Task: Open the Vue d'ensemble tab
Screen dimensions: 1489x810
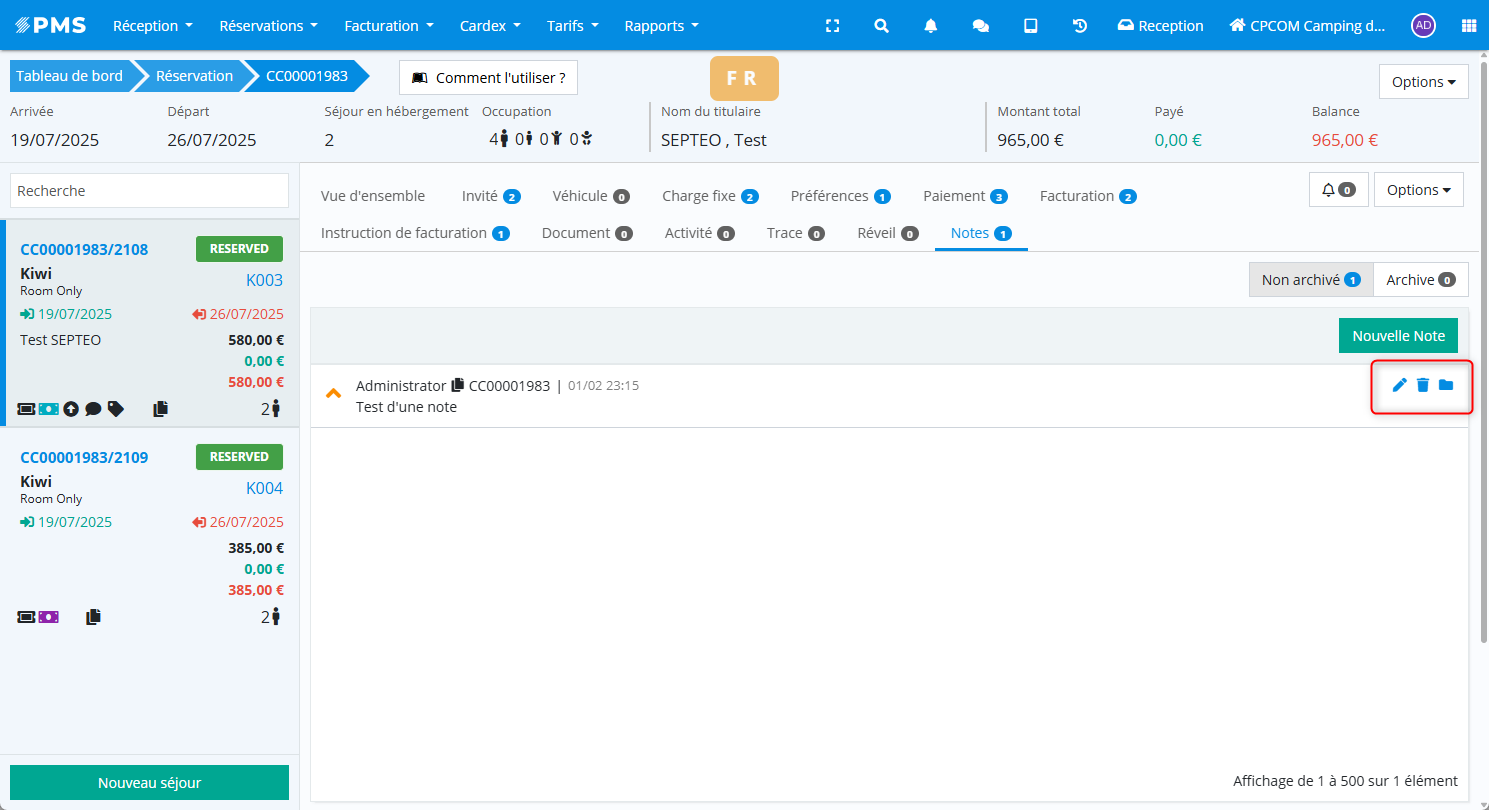Action: (x=373, y=196)
